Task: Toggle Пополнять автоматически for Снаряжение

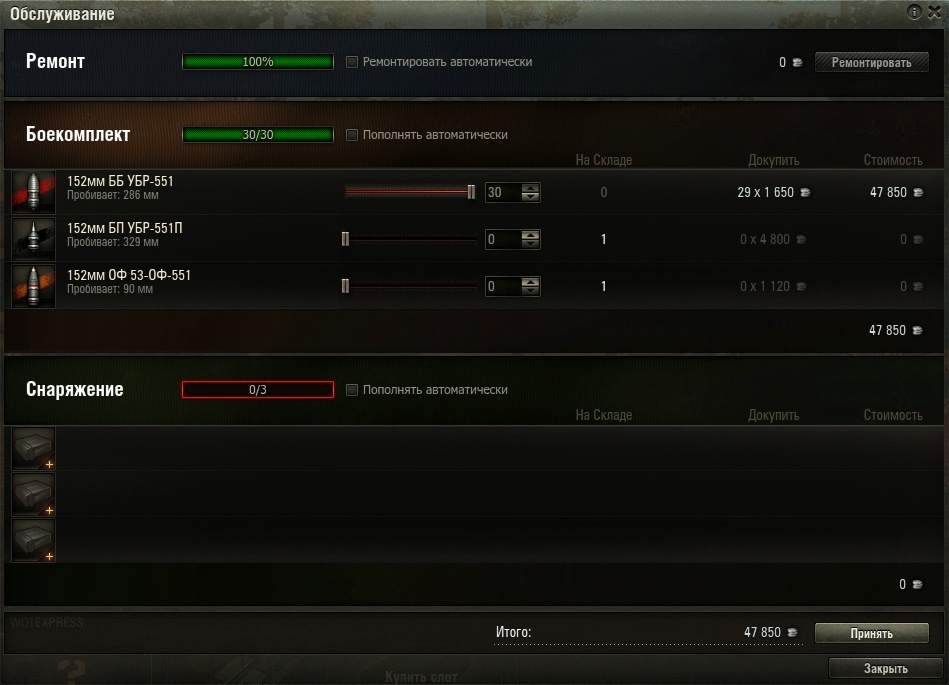Action: pyautogui.click(x=352, y=390)
